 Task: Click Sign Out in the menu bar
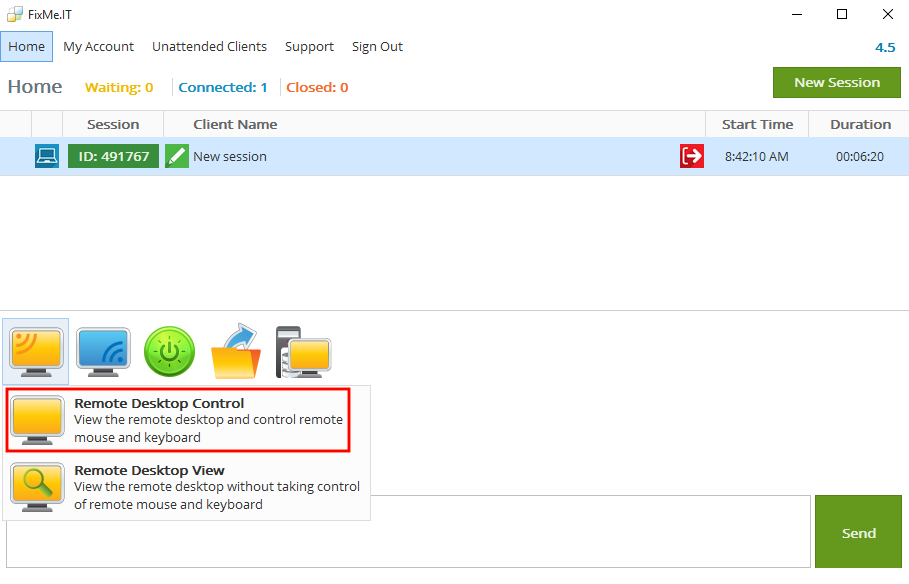pyautogui.click(x=377, y=46)
